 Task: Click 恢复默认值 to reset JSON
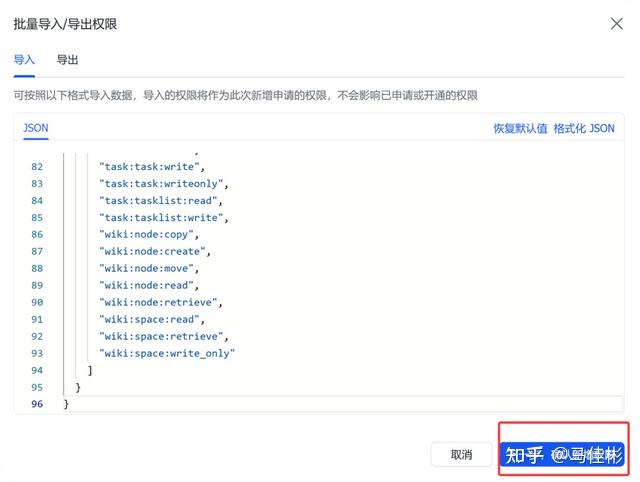[520, 129]
